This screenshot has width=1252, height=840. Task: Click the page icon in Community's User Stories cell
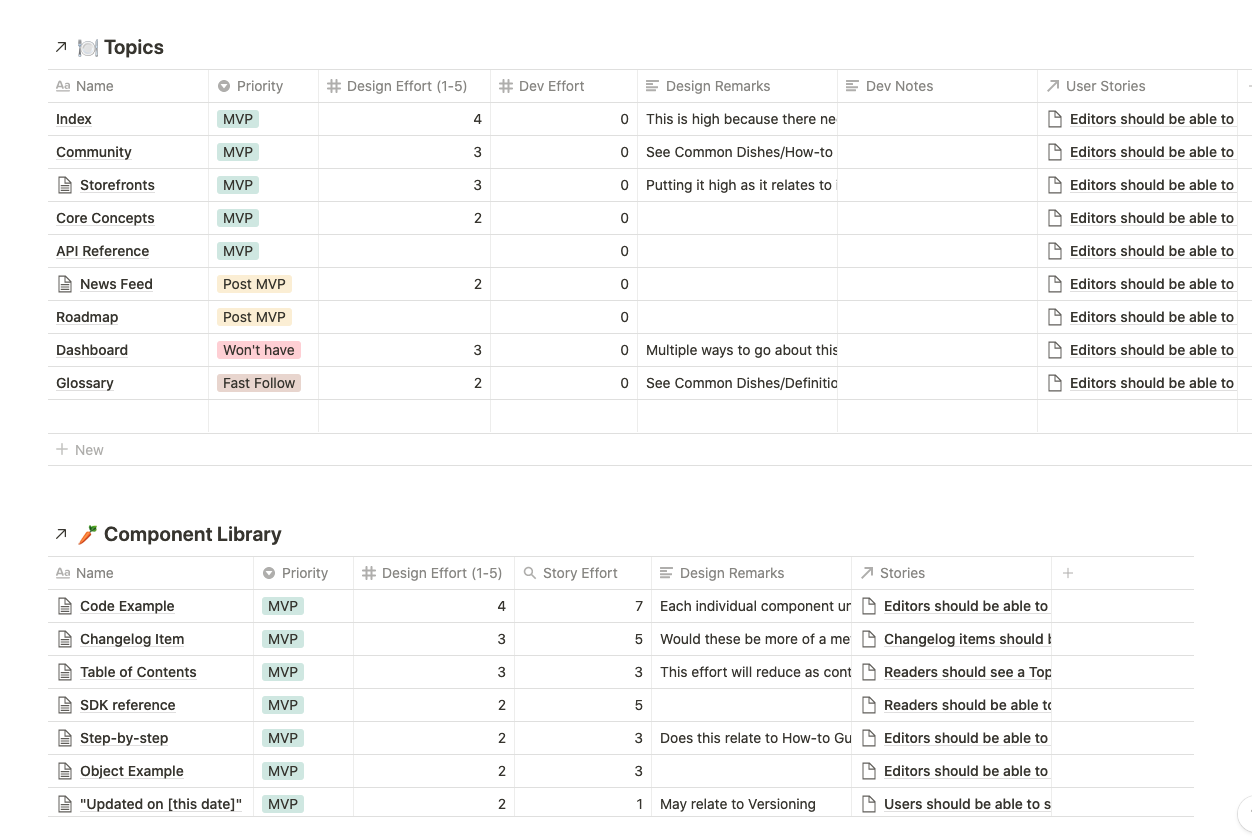1054,152
